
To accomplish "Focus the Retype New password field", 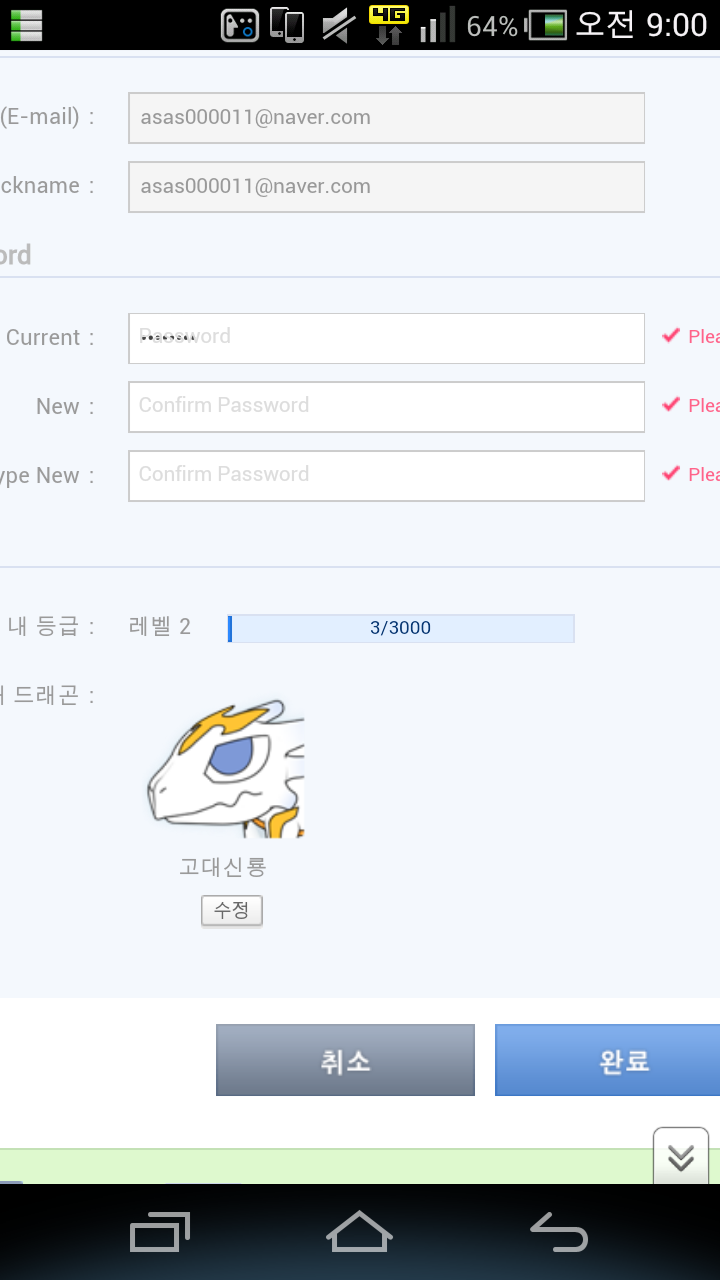I will 386,476.
